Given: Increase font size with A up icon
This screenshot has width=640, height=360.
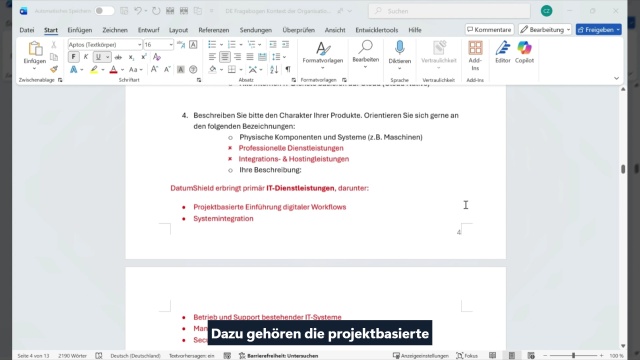Looking at the screenshot, I should (x=154, y=69).
